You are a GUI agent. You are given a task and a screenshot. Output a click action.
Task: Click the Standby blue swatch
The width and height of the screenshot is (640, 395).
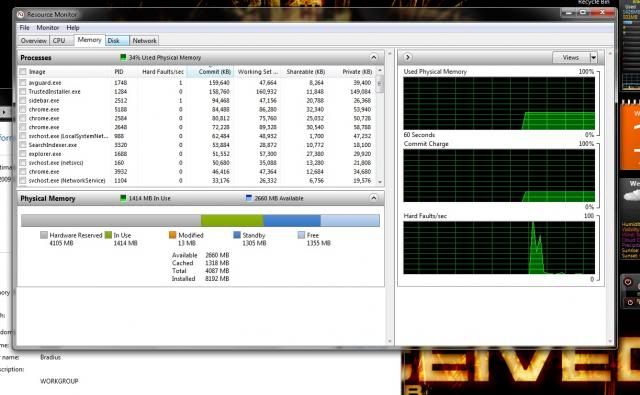(237, 235)
